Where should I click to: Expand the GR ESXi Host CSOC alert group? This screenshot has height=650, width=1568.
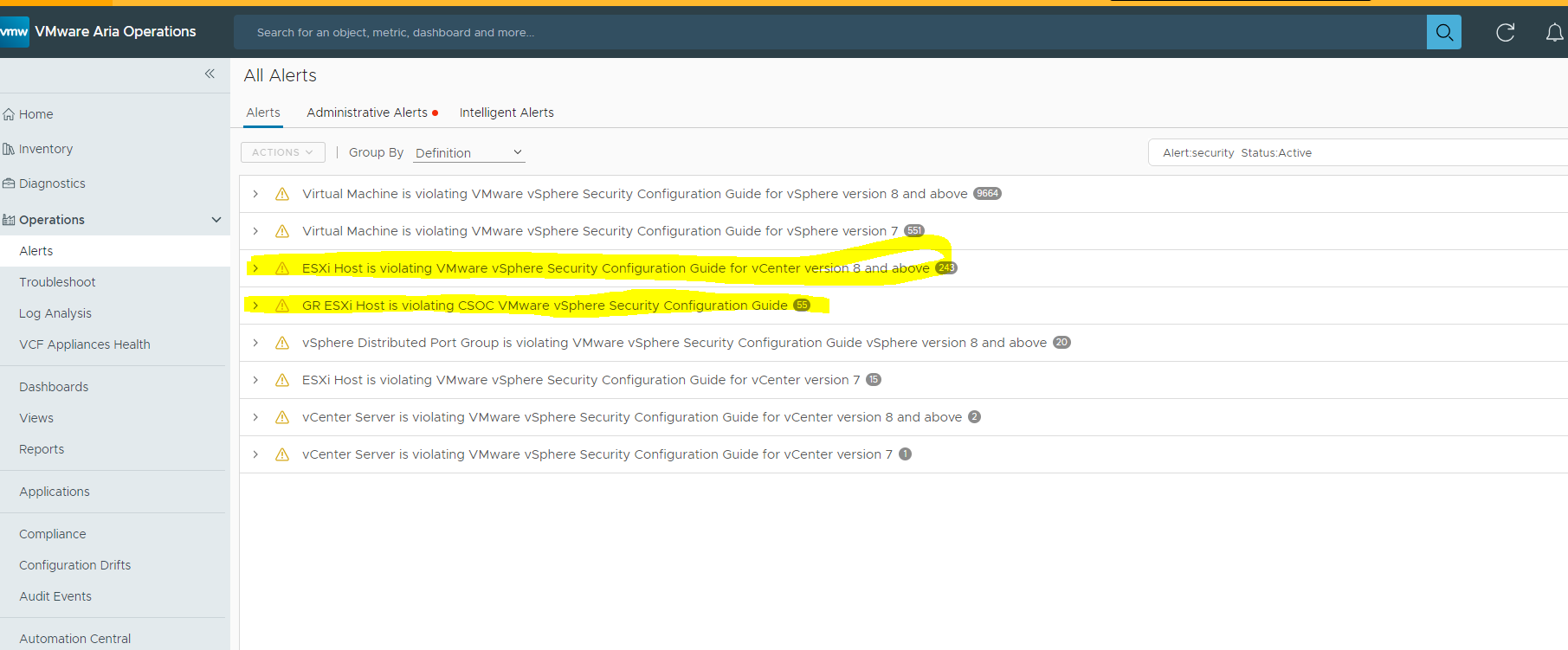tap(255, 306)
